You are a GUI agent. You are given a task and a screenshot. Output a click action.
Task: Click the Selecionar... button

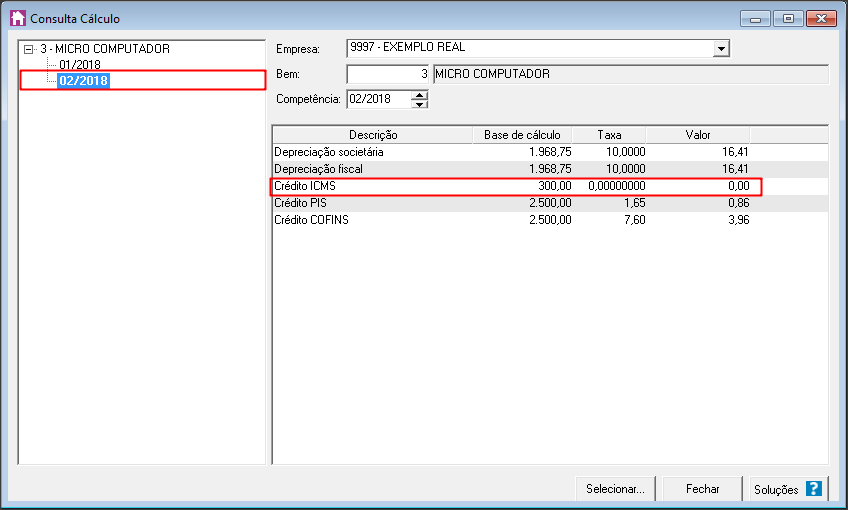[615, 489]
